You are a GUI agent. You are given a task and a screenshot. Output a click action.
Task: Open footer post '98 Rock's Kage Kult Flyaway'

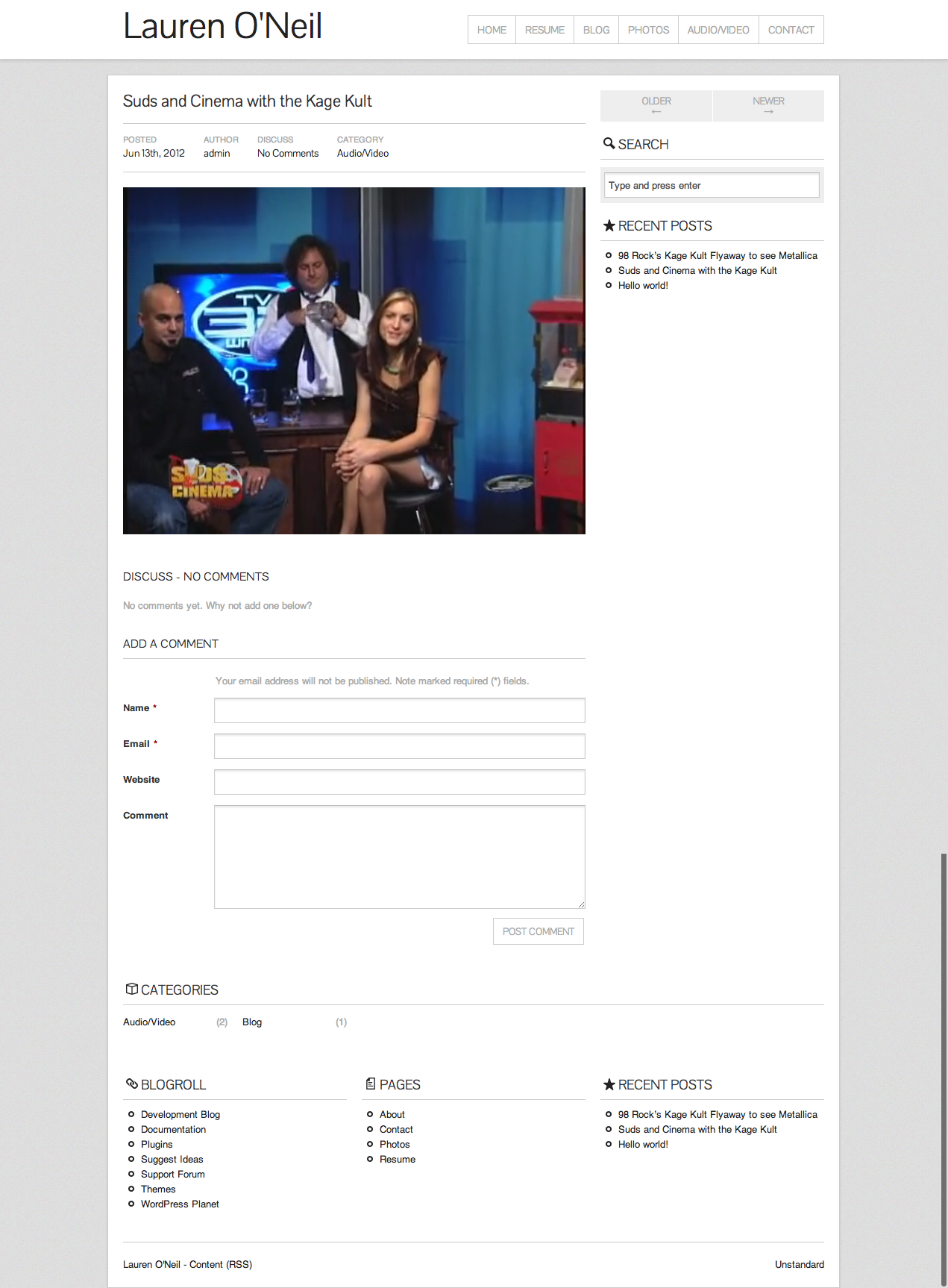(x=718, y=1114)
